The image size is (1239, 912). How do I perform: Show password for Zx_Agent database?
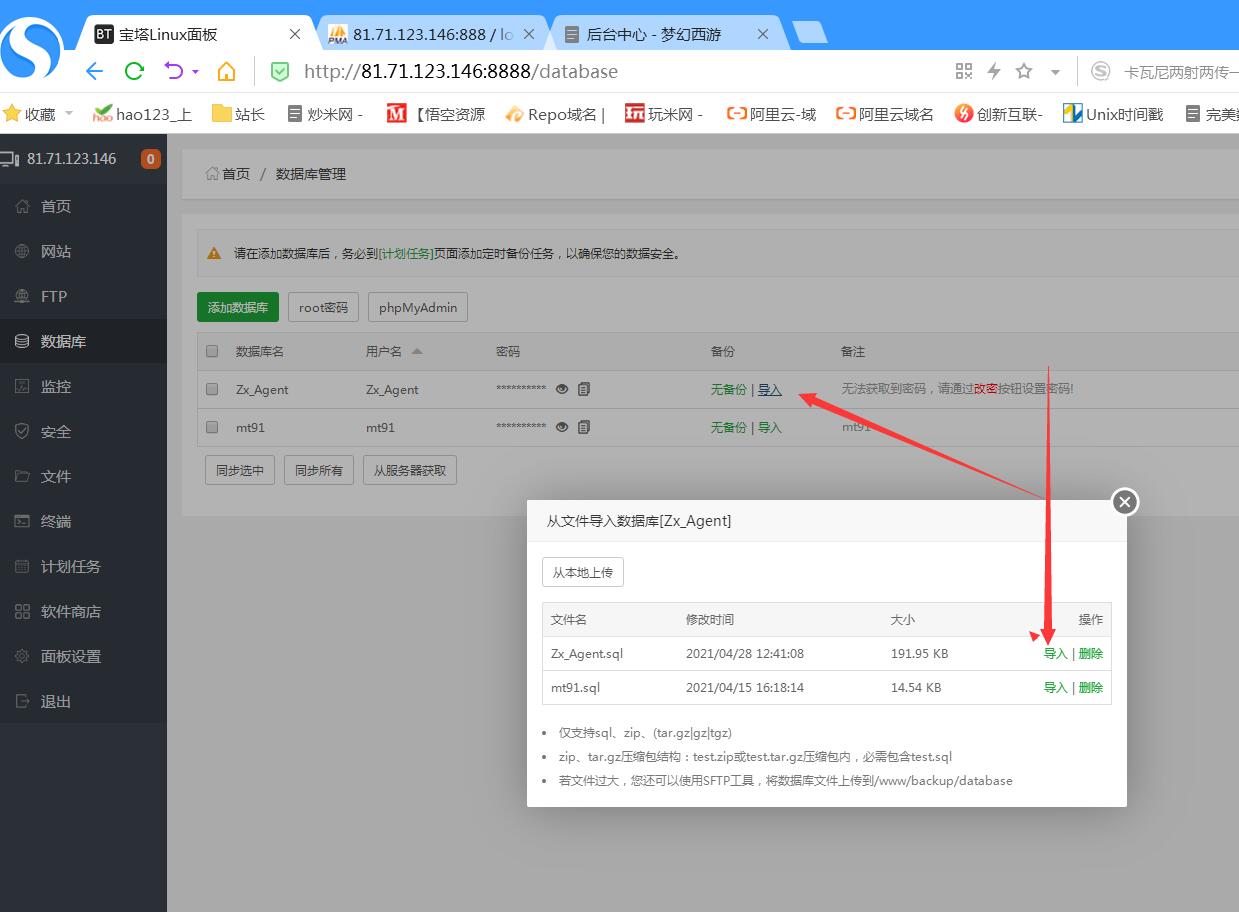[x=562, y=389]
